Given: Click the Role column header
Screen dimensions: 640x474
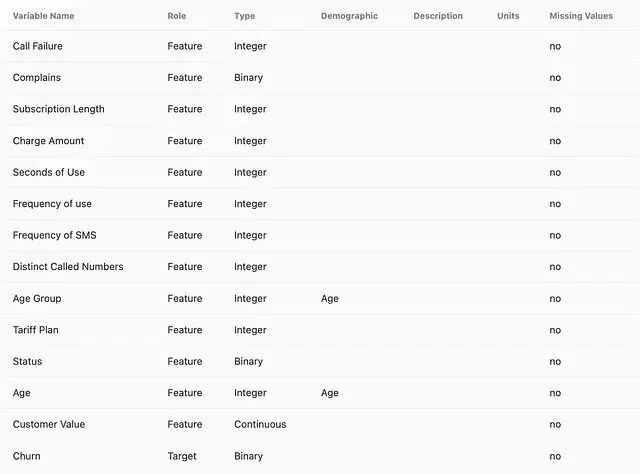Looking at the screenshot, I should (176, 16).
